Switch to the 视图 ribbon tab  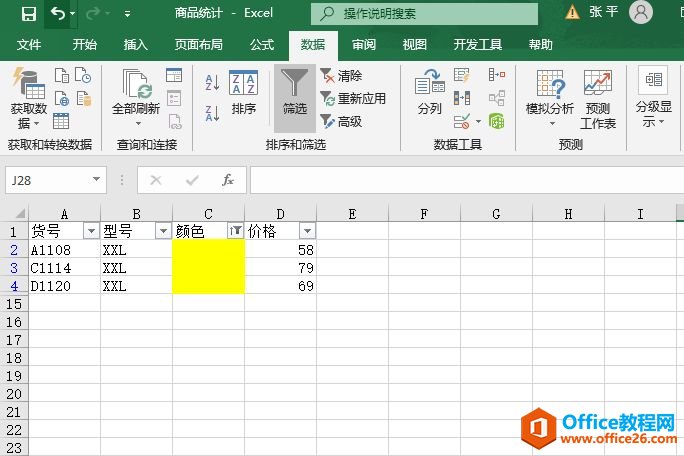[414, 45]
